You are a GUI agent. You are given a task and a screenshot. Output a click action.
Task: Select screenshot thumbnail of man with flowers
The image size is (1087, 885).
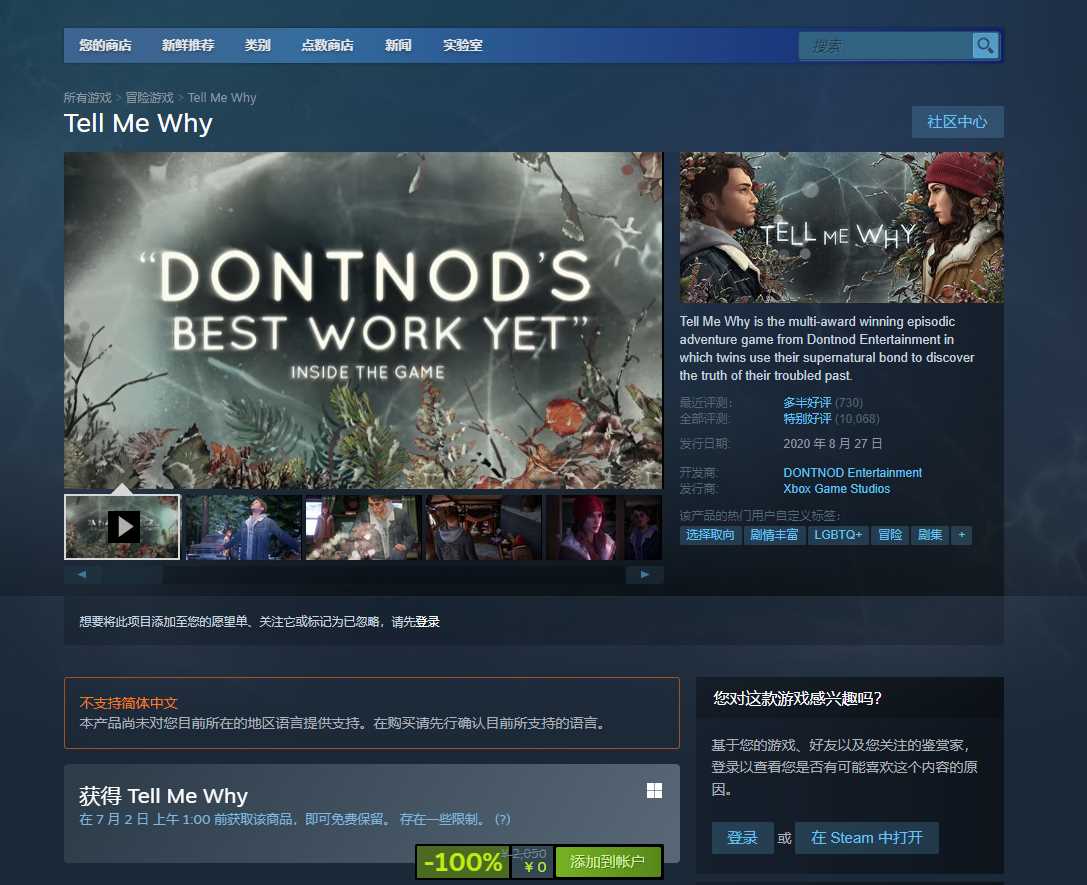363,527
